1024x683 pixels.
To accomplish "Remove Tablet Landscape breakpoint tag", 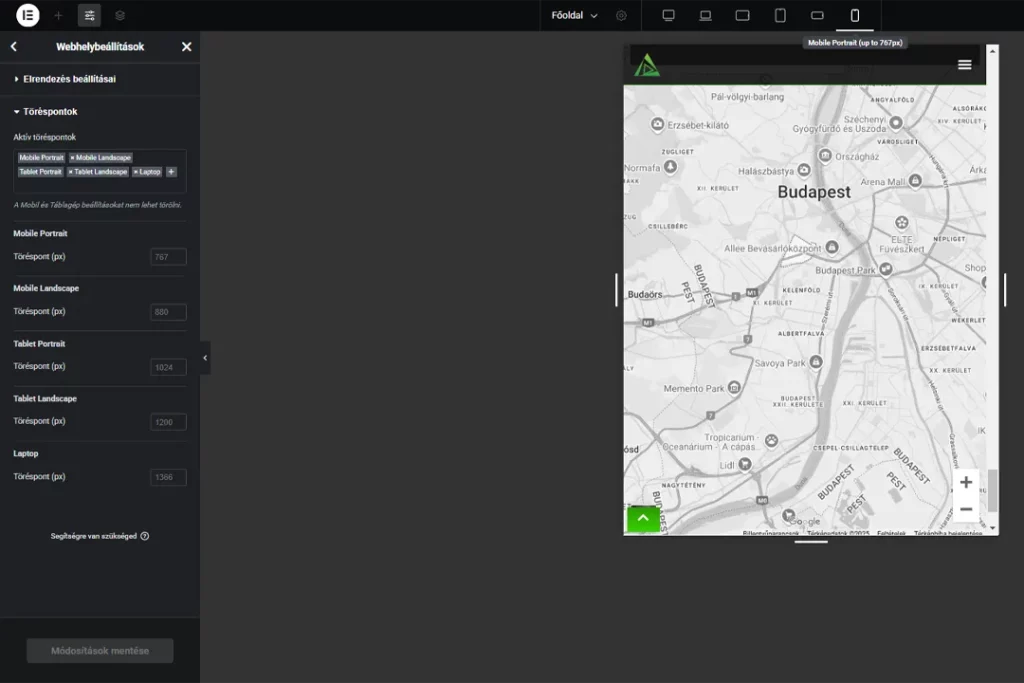I will 71,172.
